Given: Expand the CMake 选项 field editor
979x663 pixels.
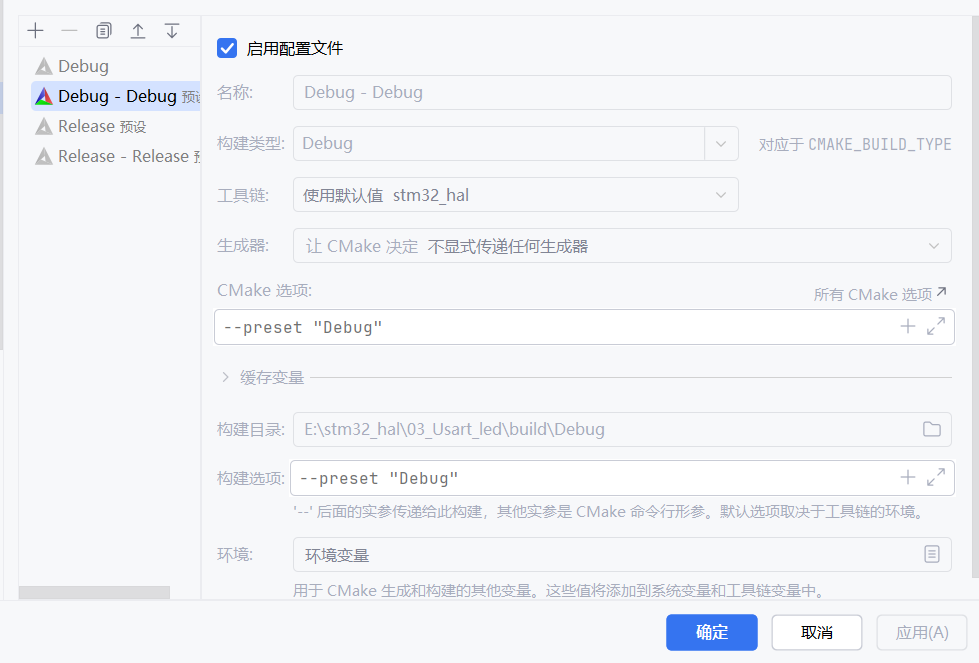Looking at the screenshot, I should [x=935, y=326].
